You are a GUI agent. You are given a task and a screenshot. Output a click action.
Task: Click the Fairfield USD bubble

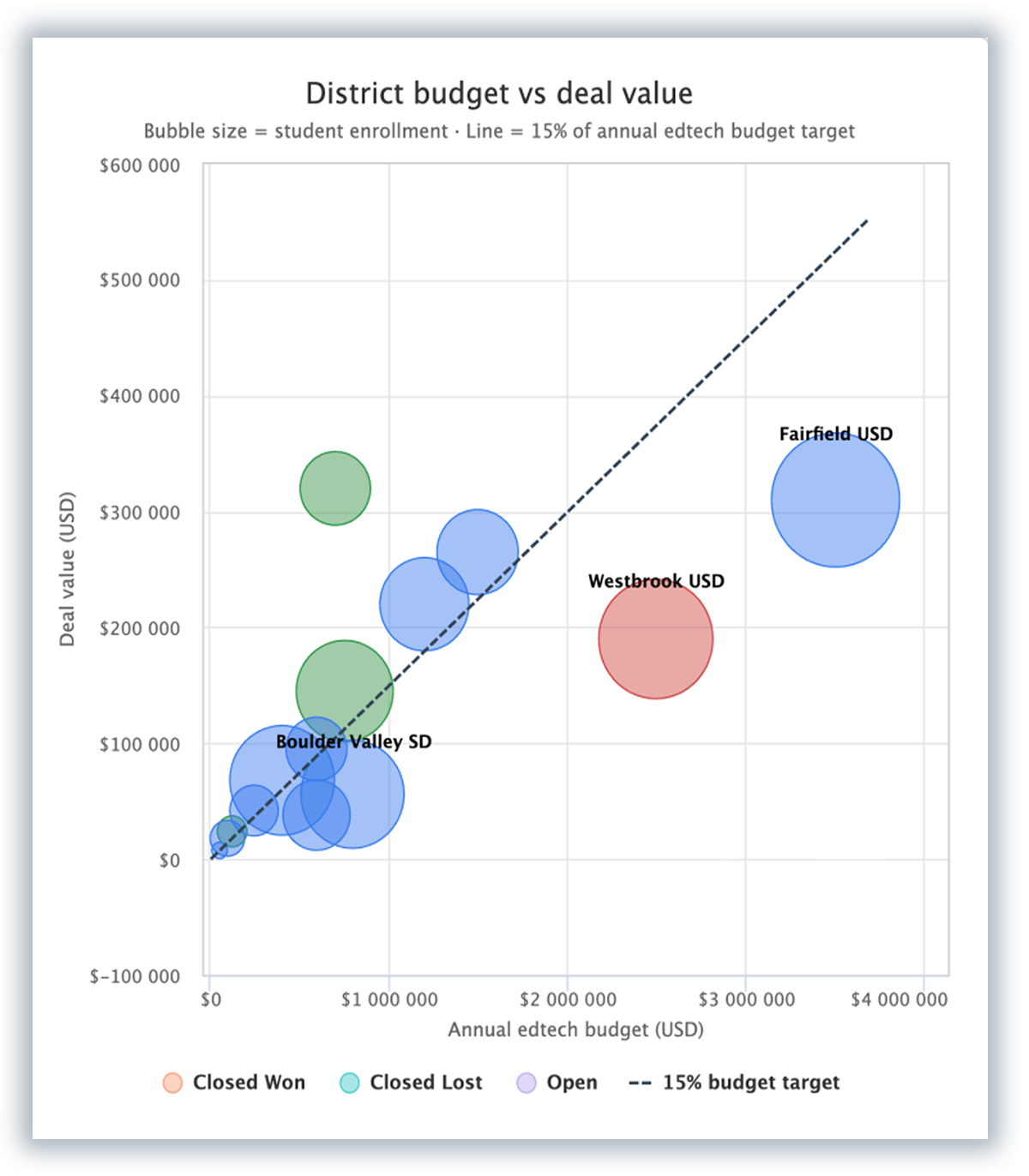pyautogui.click(x=835, y=500)
